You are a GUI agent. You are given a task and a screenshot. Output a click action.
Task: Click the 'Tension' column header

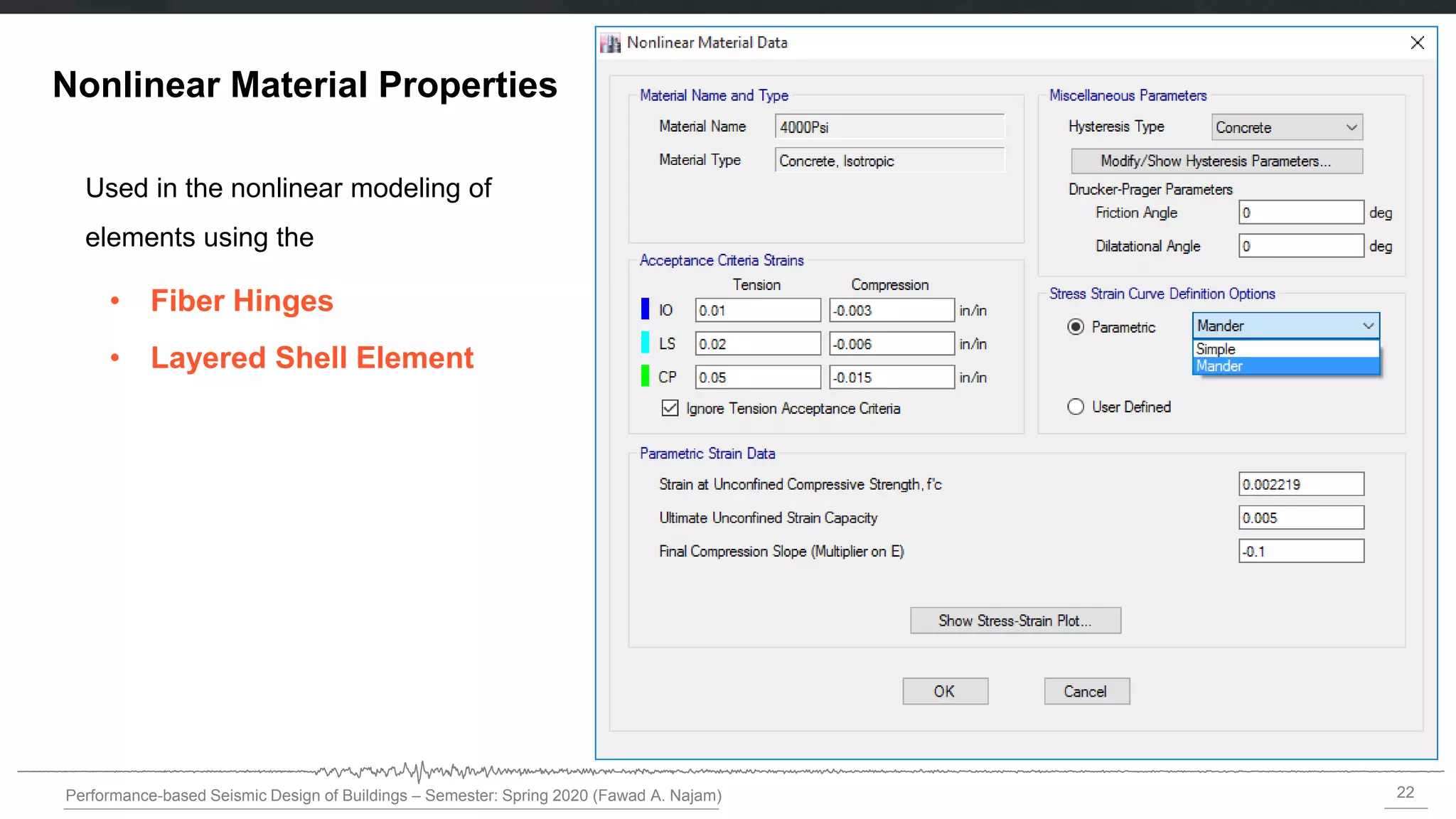click(x=756, y=284)
